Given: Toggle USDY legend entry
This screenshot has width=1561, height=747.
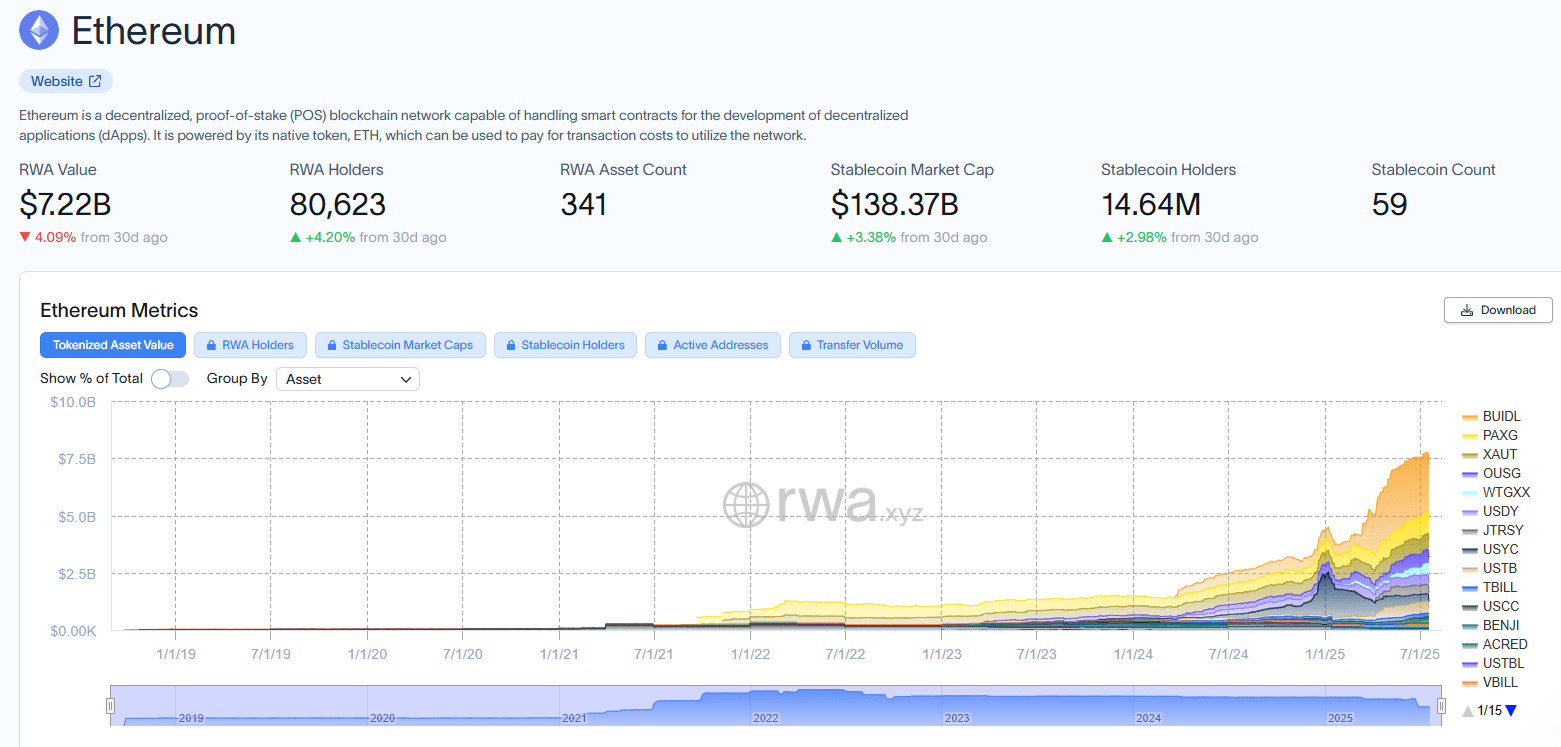Looking at the screenshot, I should click(x=1490, y=511).
